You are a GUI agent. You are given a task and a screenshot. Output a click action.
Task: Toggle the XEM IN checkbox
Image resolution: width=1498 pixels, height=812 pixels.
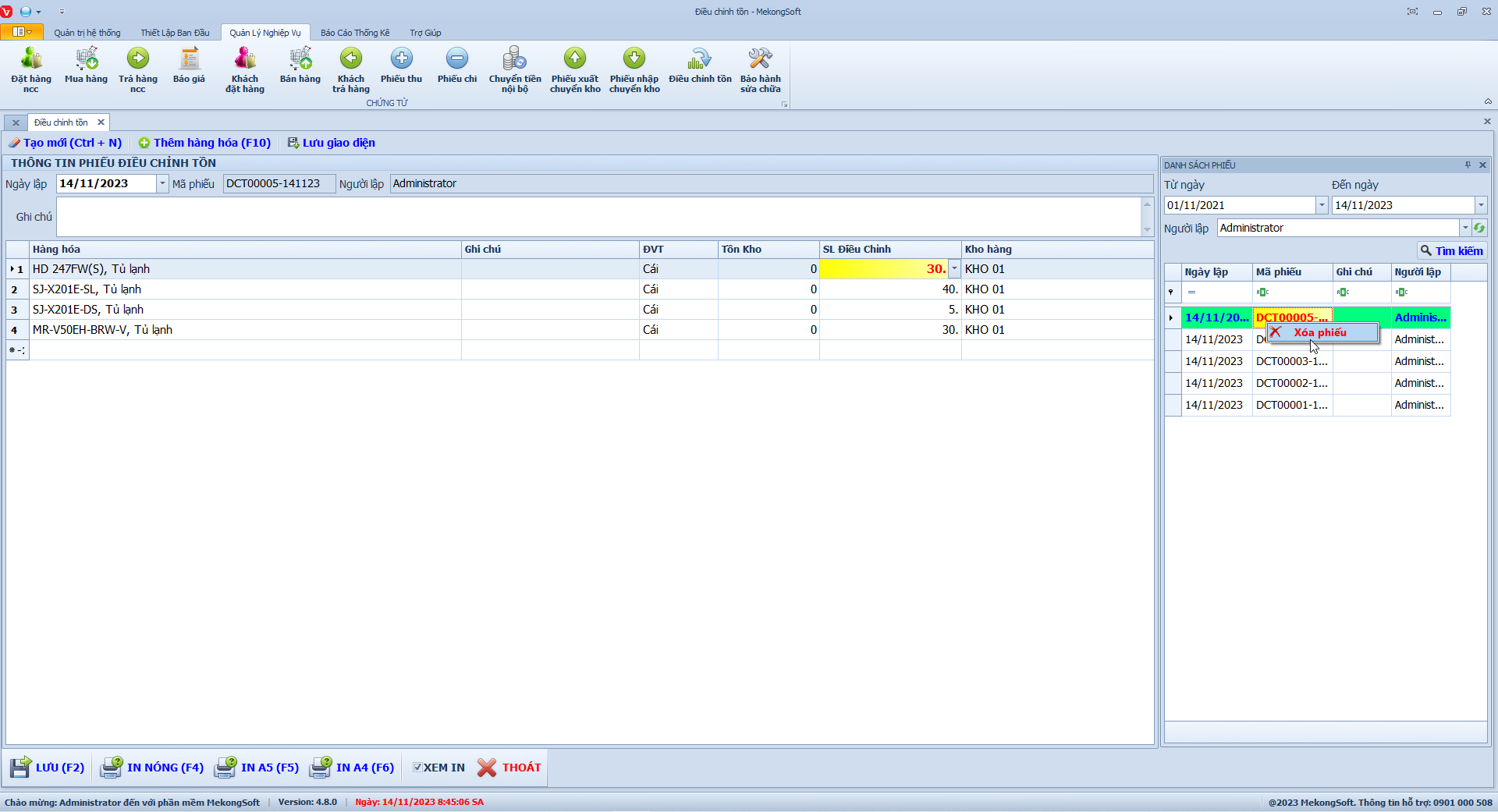[x=417, y=768]
